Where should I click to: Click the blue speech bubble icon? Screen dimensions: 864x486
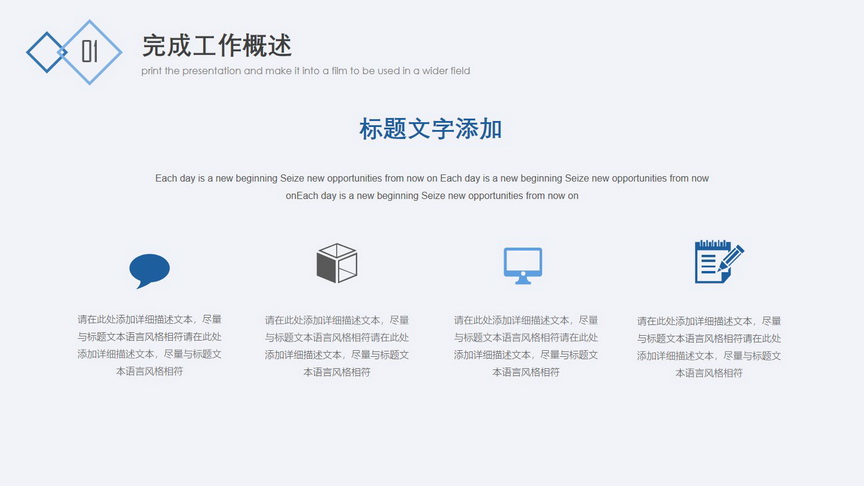pos(149,271)
